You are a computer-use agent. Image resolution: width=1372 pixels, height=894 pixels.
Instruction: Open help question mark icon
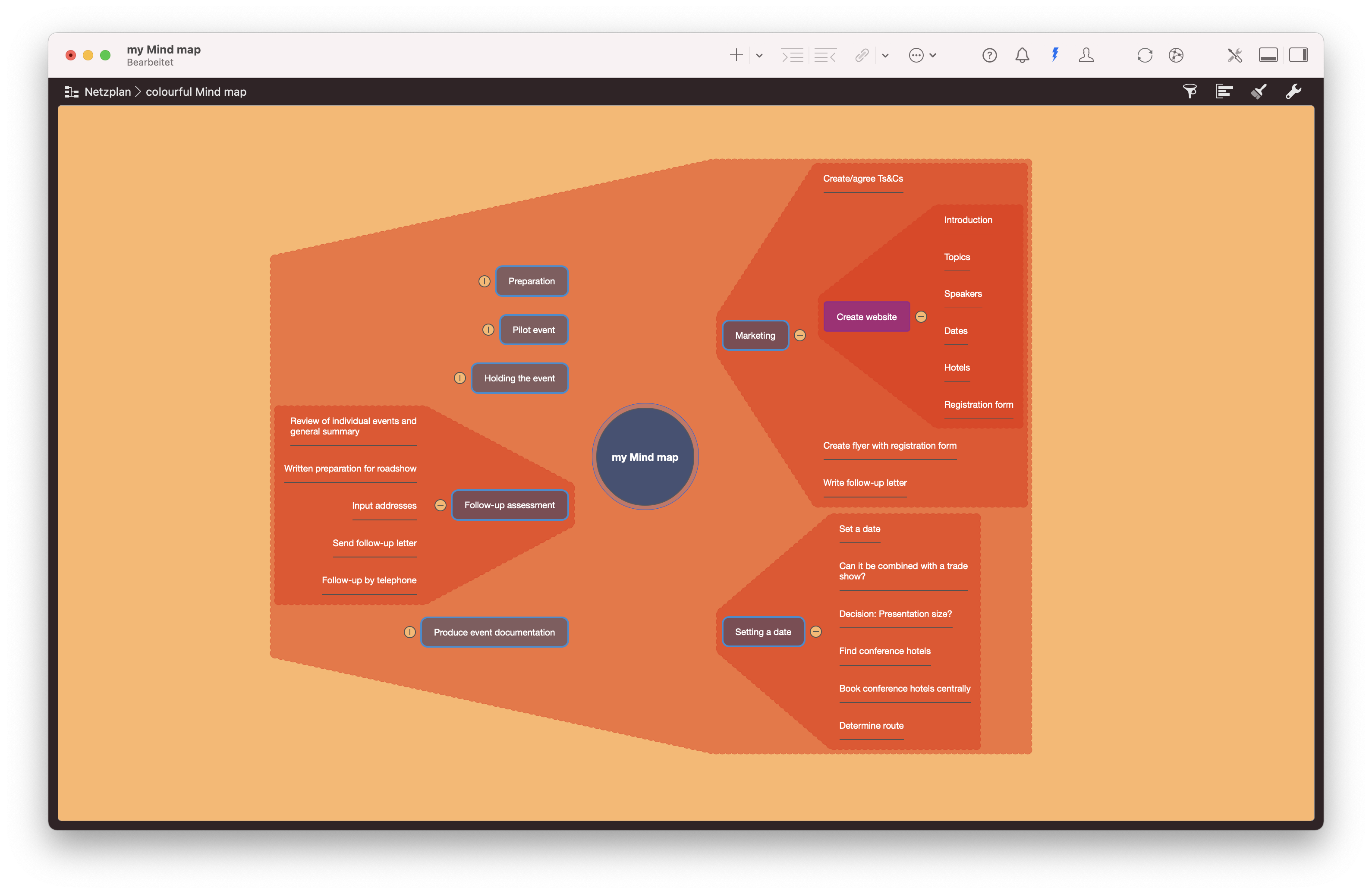pos(989,55)
